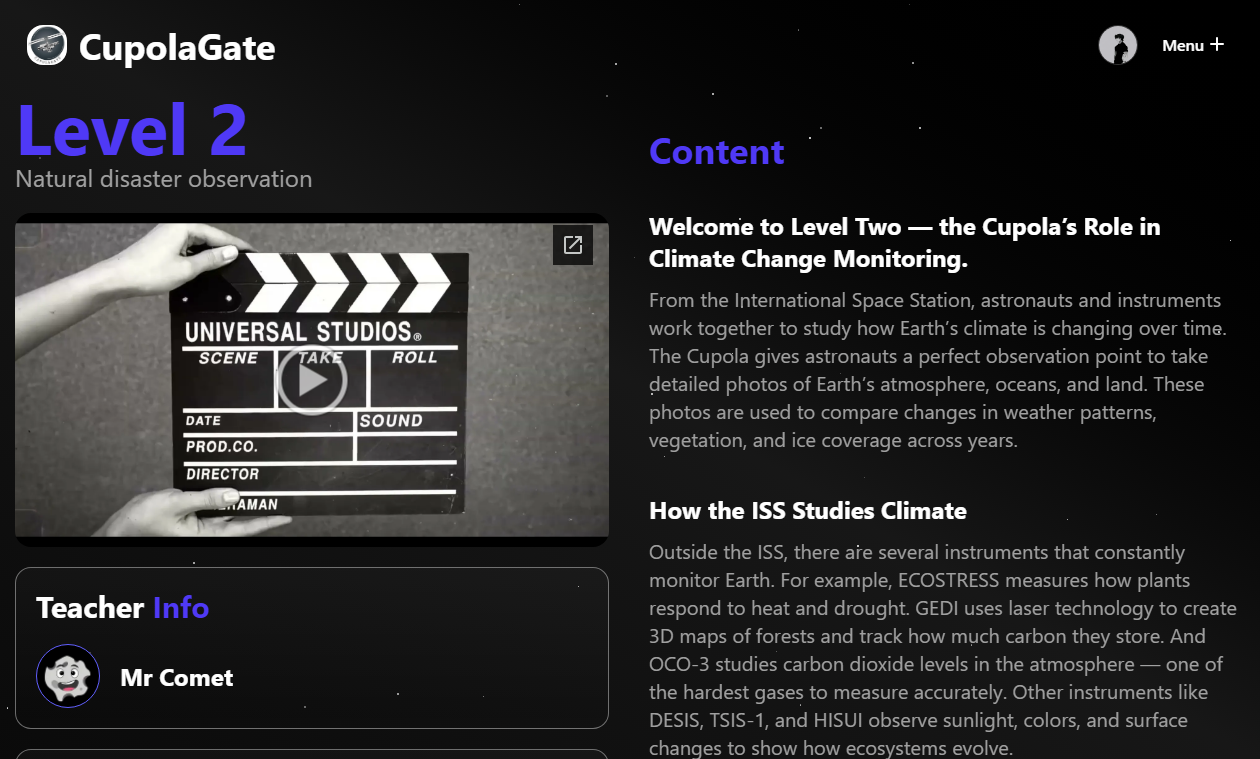Click the Content section heading
1260x759 pixels.
click(717, 151)
